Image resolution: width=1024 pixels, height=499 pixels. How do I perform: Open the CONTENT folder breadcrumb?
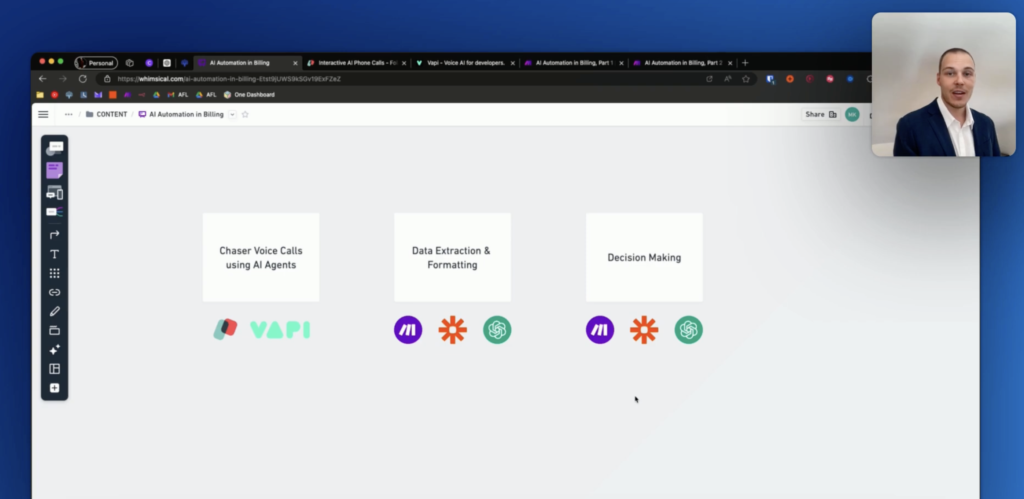coord(106,114)
